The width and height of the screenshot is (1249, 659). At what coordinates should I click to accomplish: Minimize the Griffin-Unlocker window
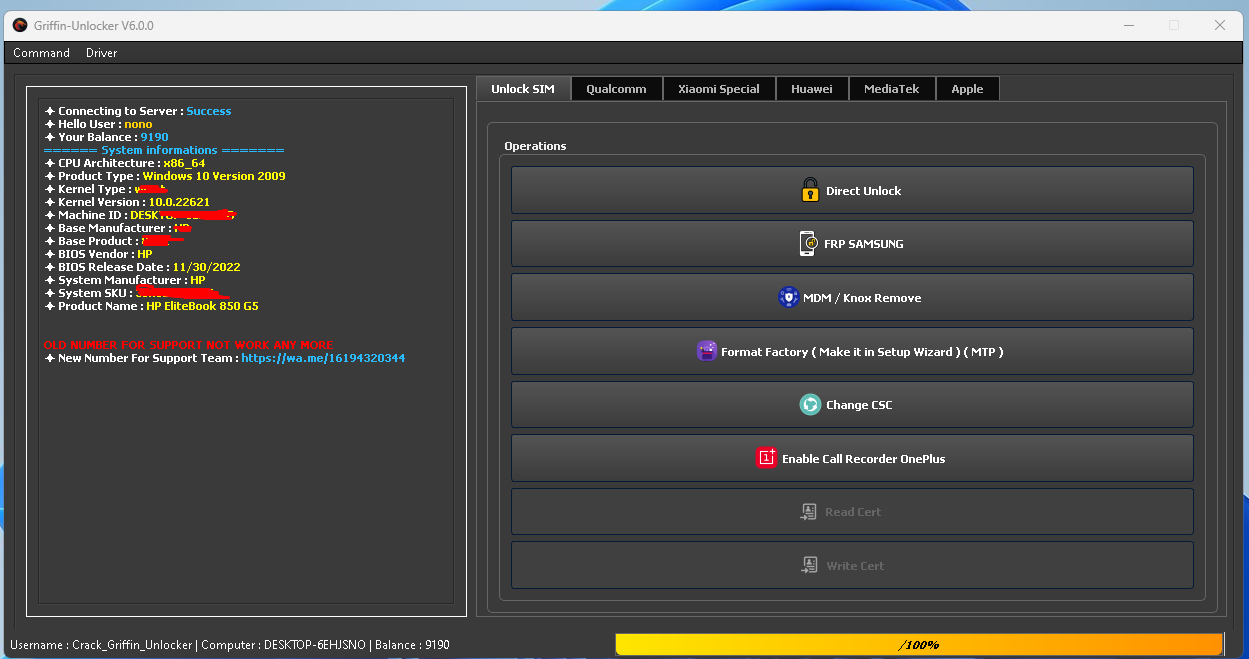[1128, 25]
